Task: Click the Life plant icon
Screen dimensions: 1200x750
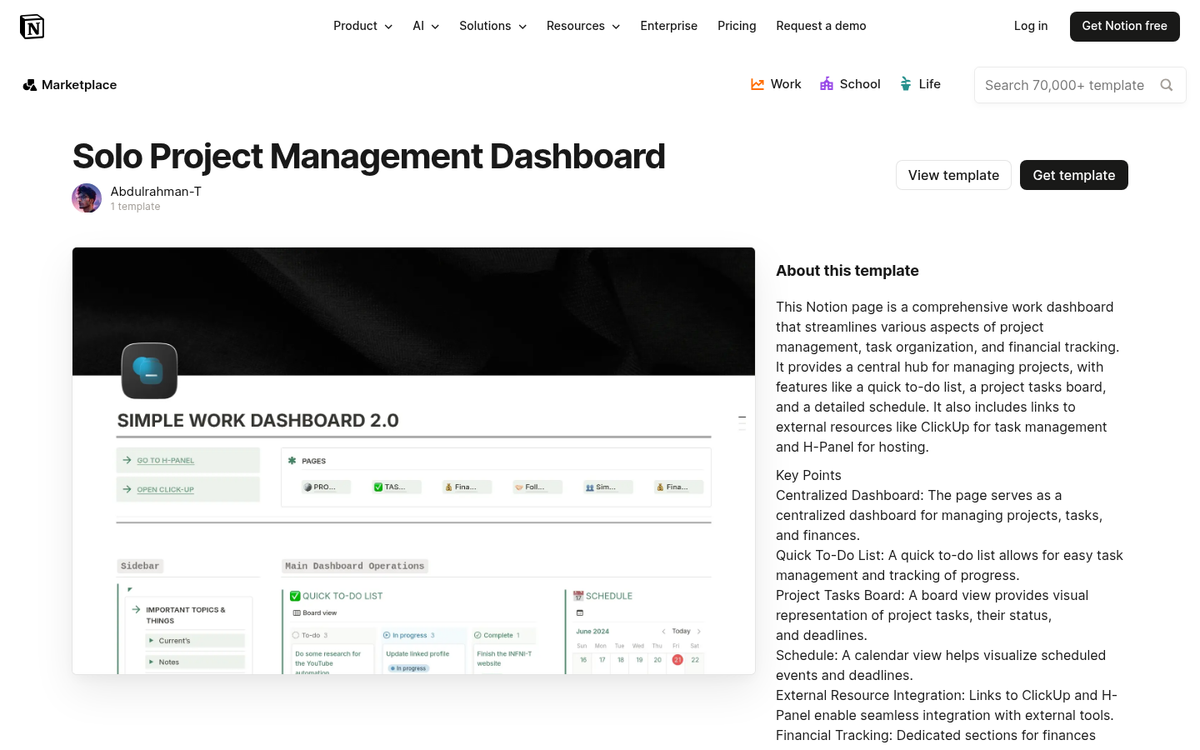Action: [x=905, y=84]
